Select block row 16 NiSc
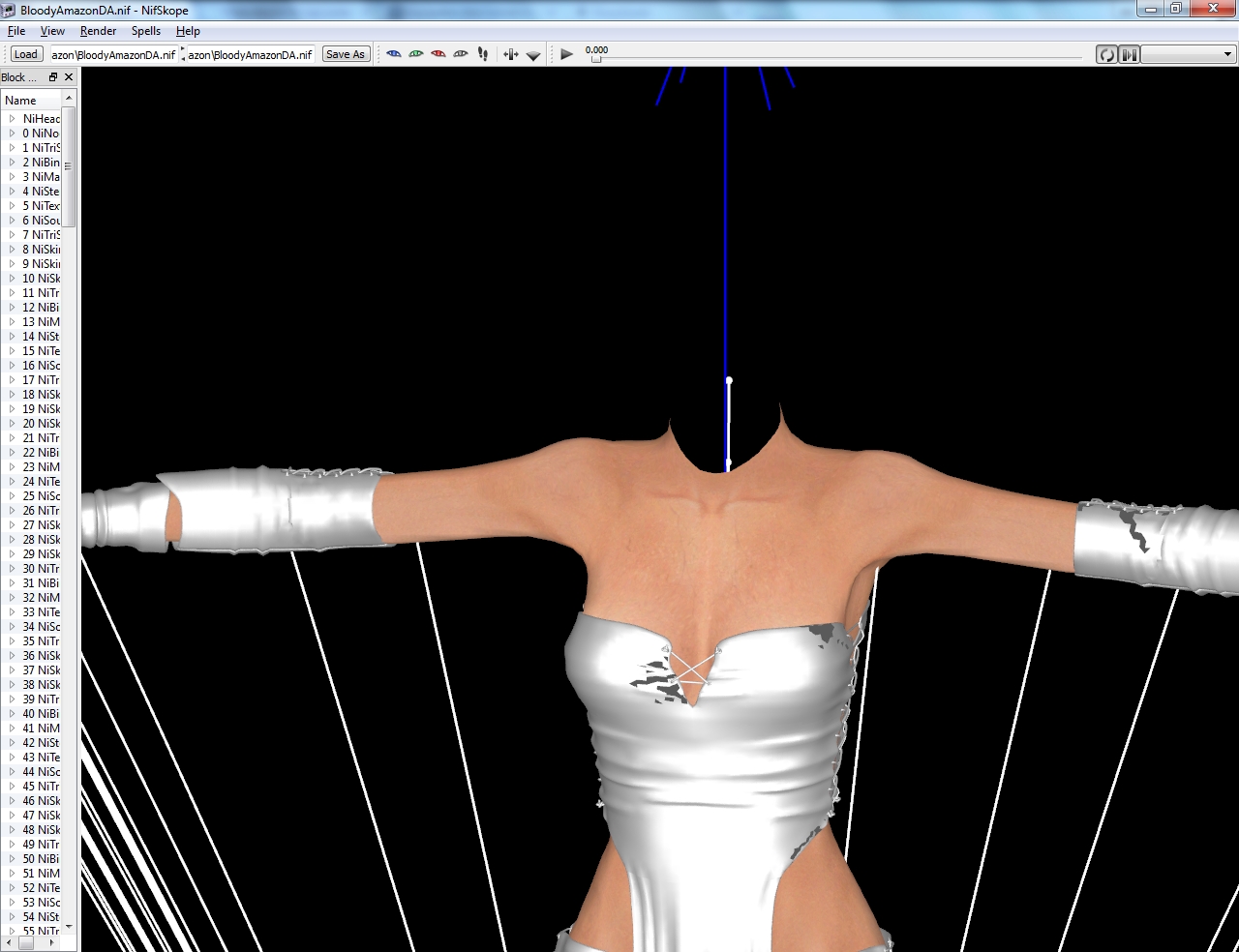 tap(32, 366)
